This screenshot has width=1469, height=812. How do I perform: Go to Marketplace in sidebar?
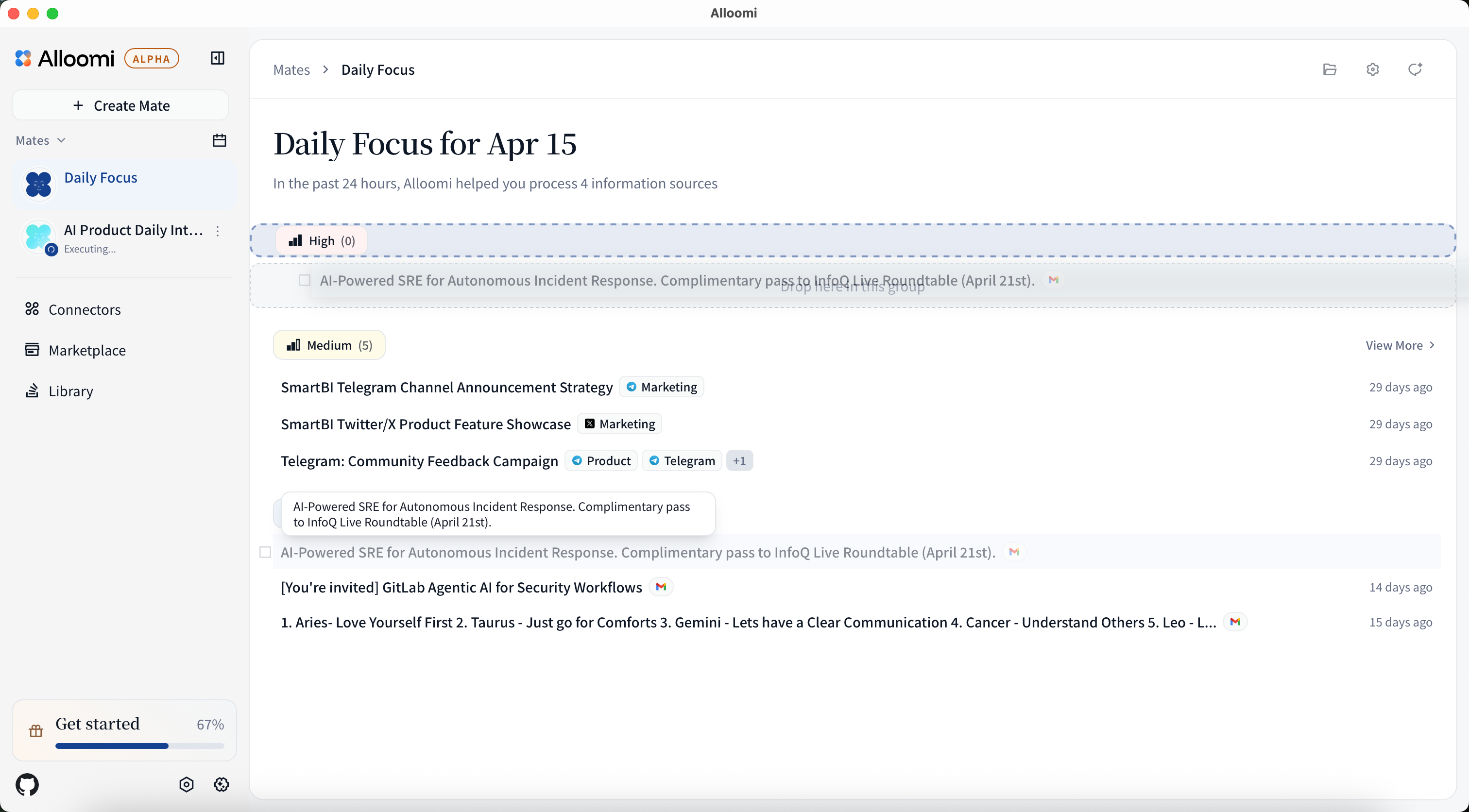86,350
